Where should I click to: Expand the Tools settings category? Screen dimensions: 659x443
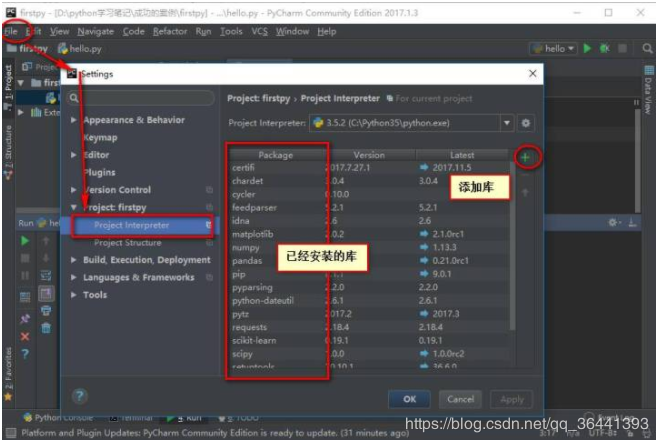[74, 295]
